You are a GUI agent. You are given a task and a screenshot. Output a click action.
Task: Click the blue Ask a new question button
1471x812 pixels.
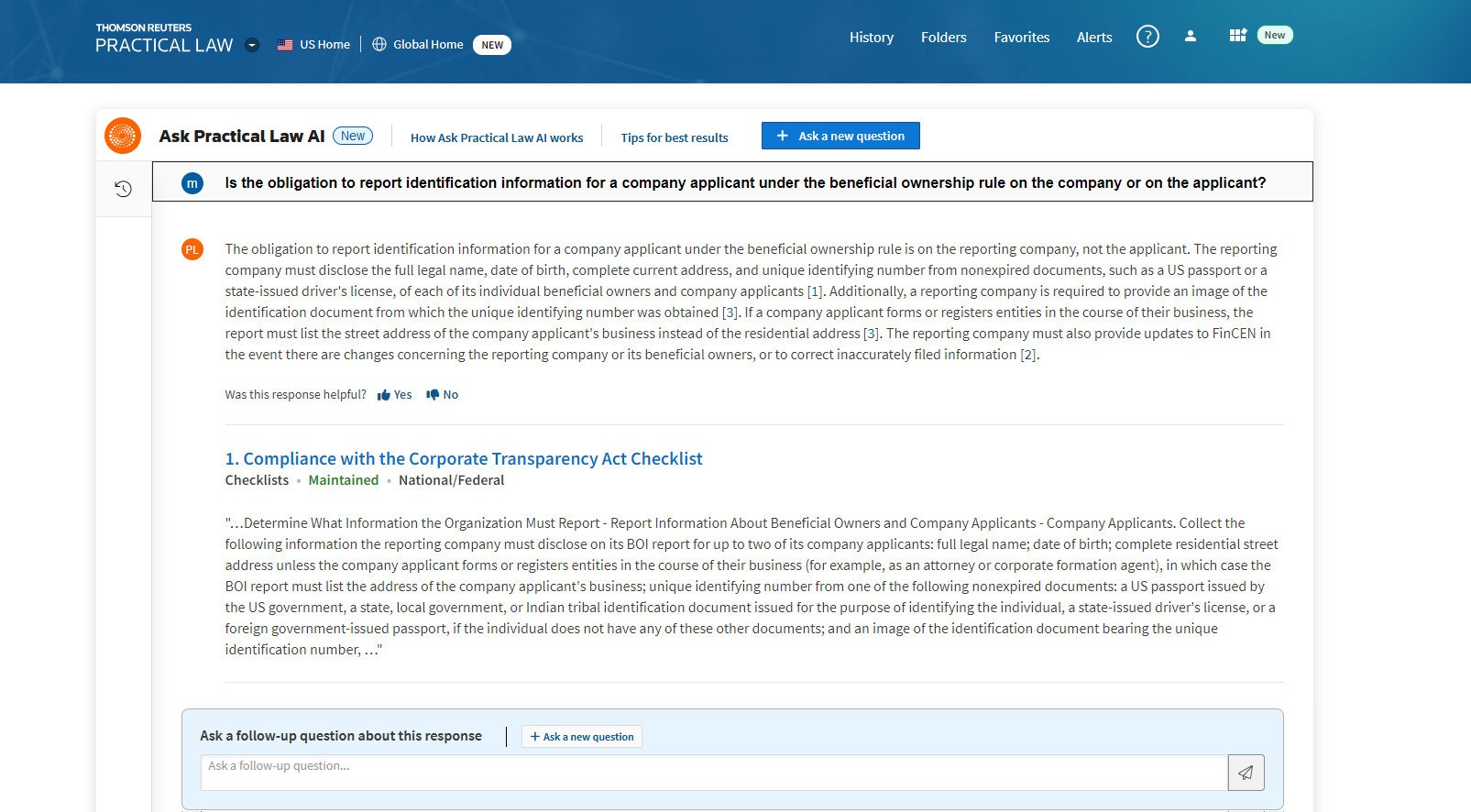[840, 136]
